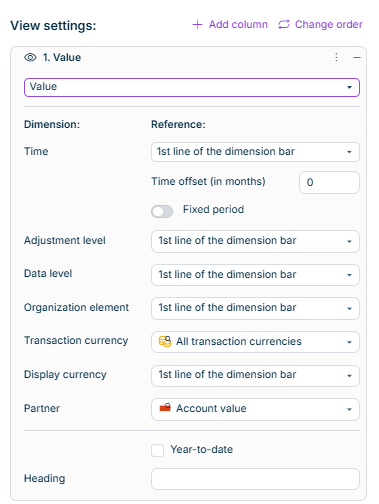Click the 1. Value column title
Screen dimensions: 379x504
[62, 58]
